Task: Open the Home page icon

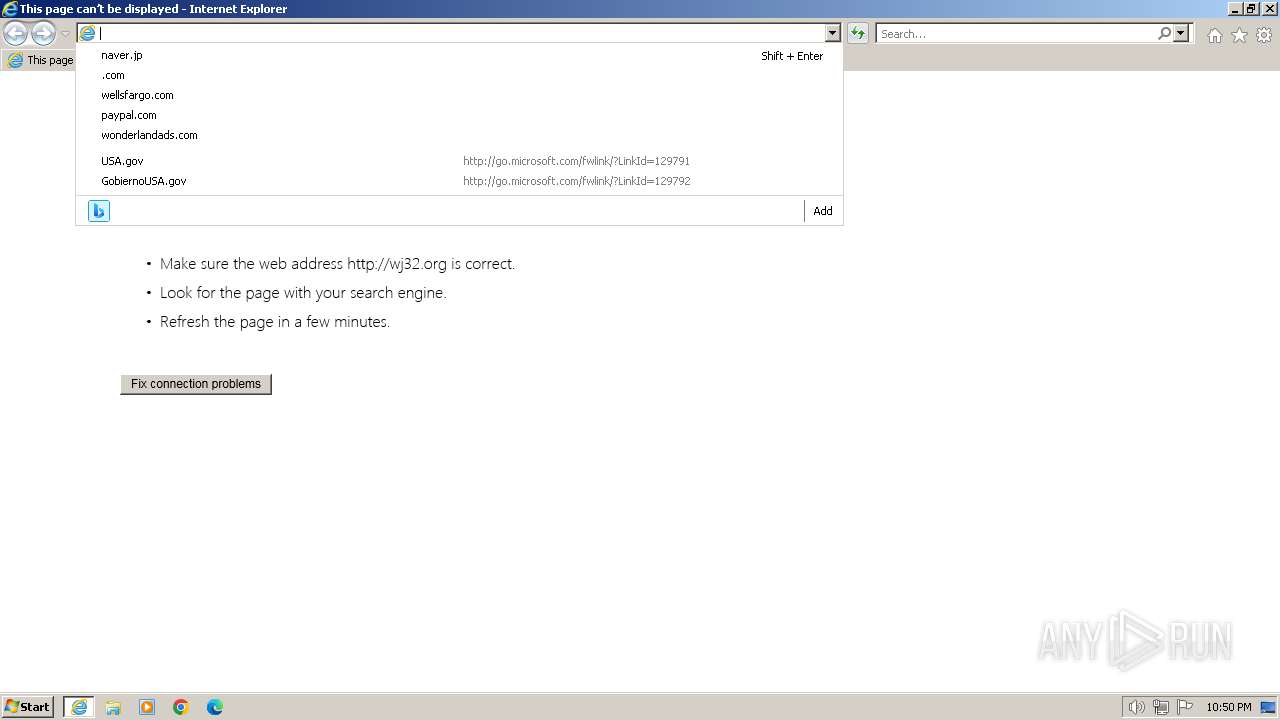Action: 1214,35
